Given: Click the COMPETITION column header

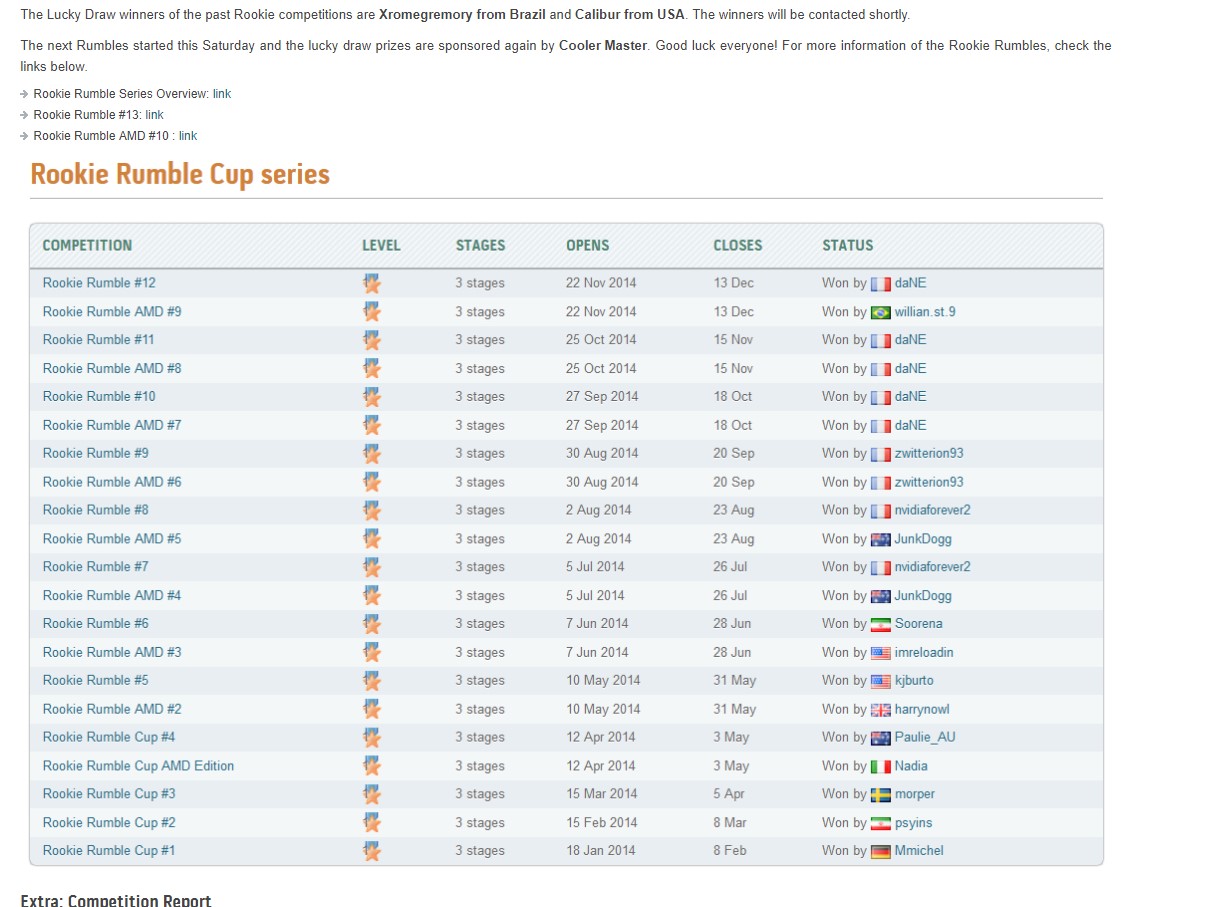Looking at the screenshot, I should (x=87, y=245).
